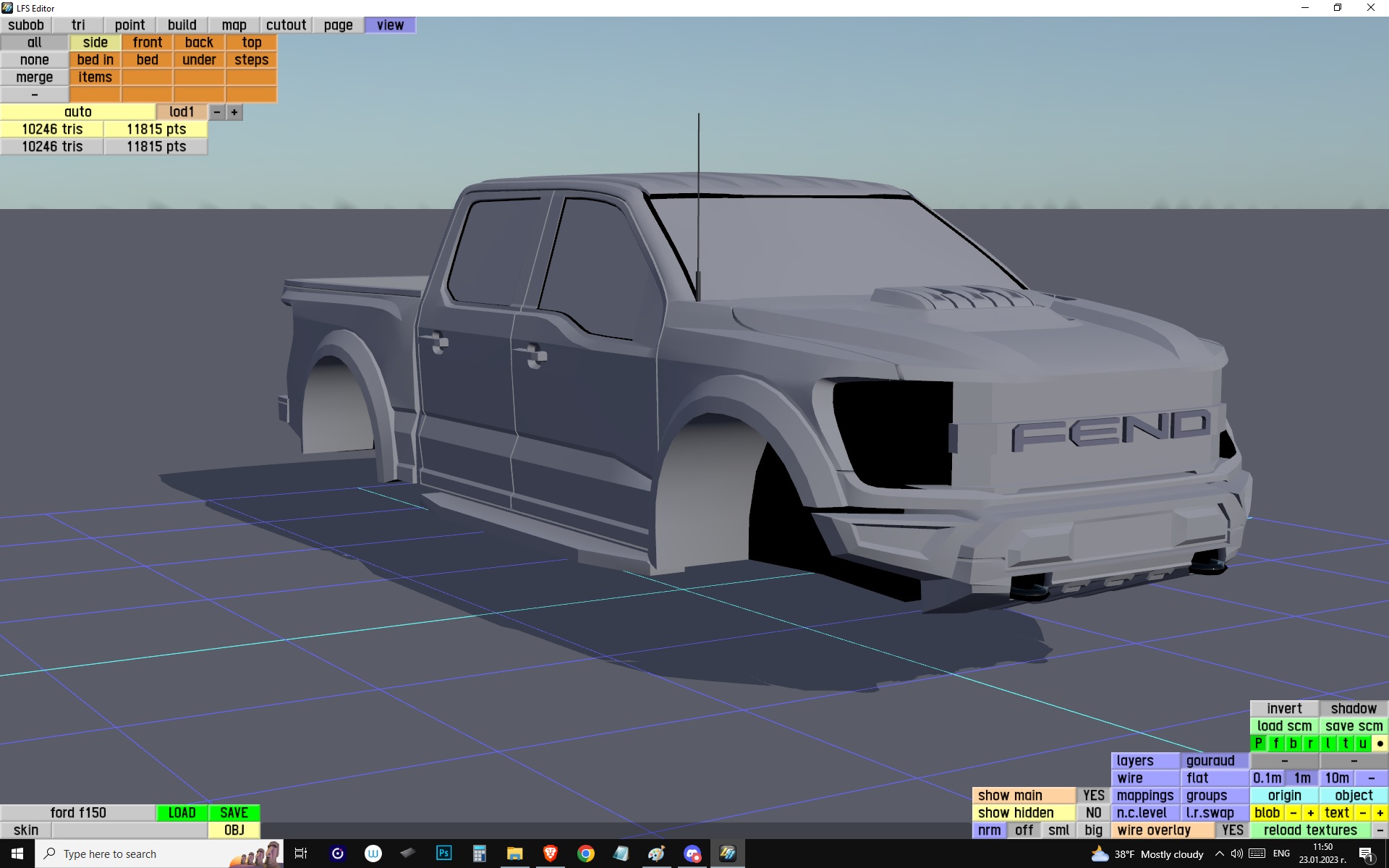
Task: Increase LOD with the plus button
Action: [234, 112]
